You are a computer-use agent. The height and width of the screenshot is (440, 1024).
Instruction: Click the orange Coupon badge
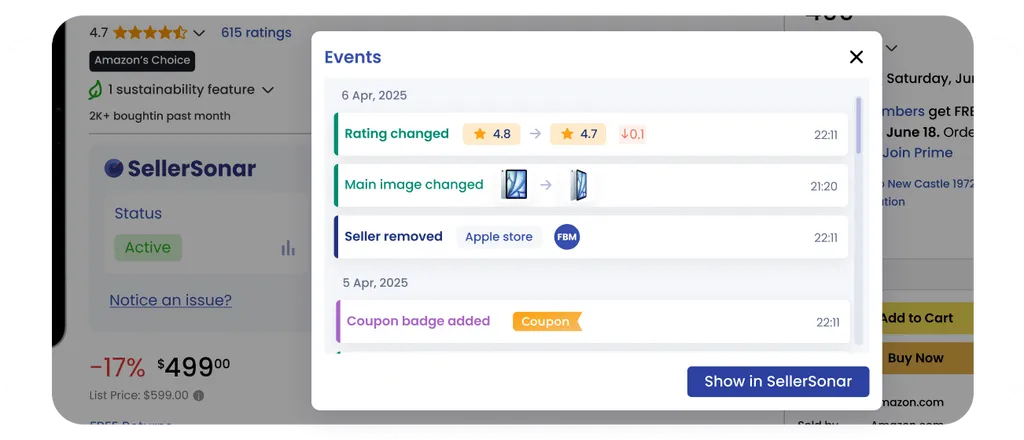[547, 321]
